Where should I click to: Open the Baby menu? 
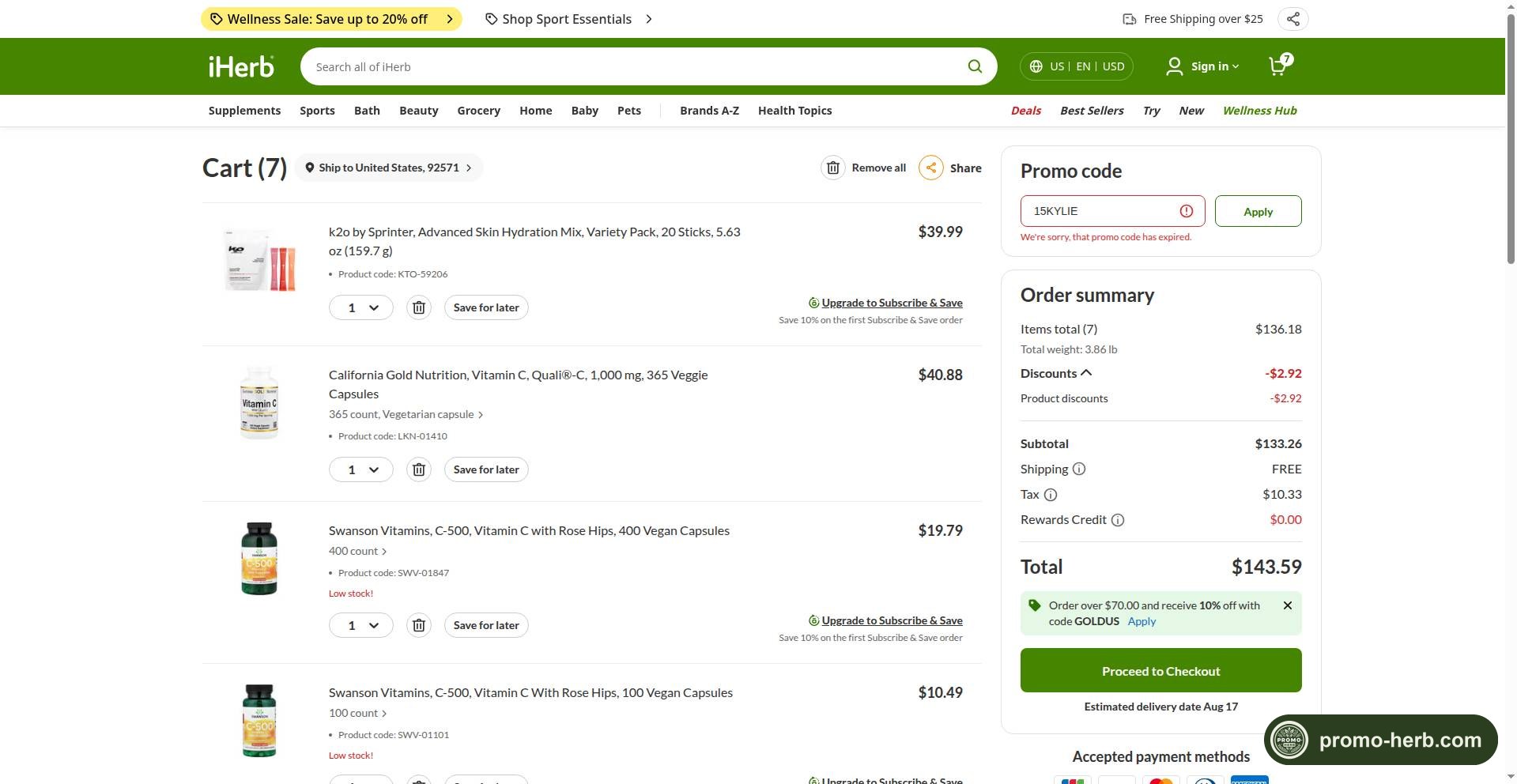pyautogui.click(x=585, y=111)
